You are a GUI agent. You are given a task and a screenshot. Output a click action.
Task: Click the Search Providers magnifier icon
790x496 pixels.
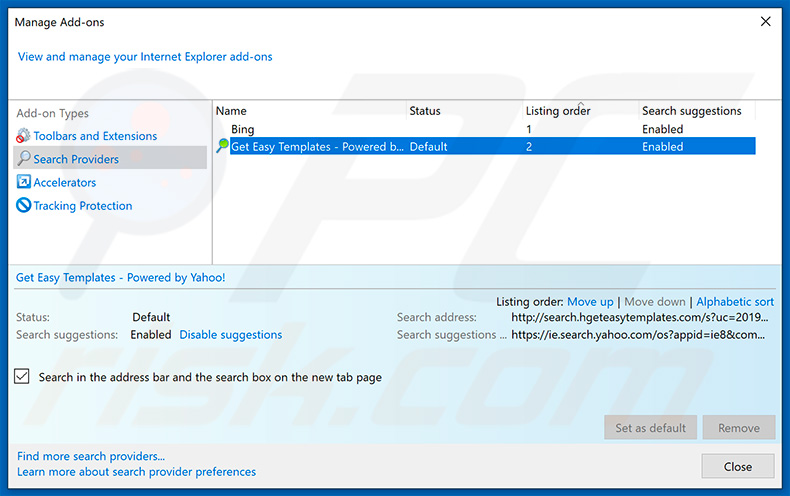24,158
